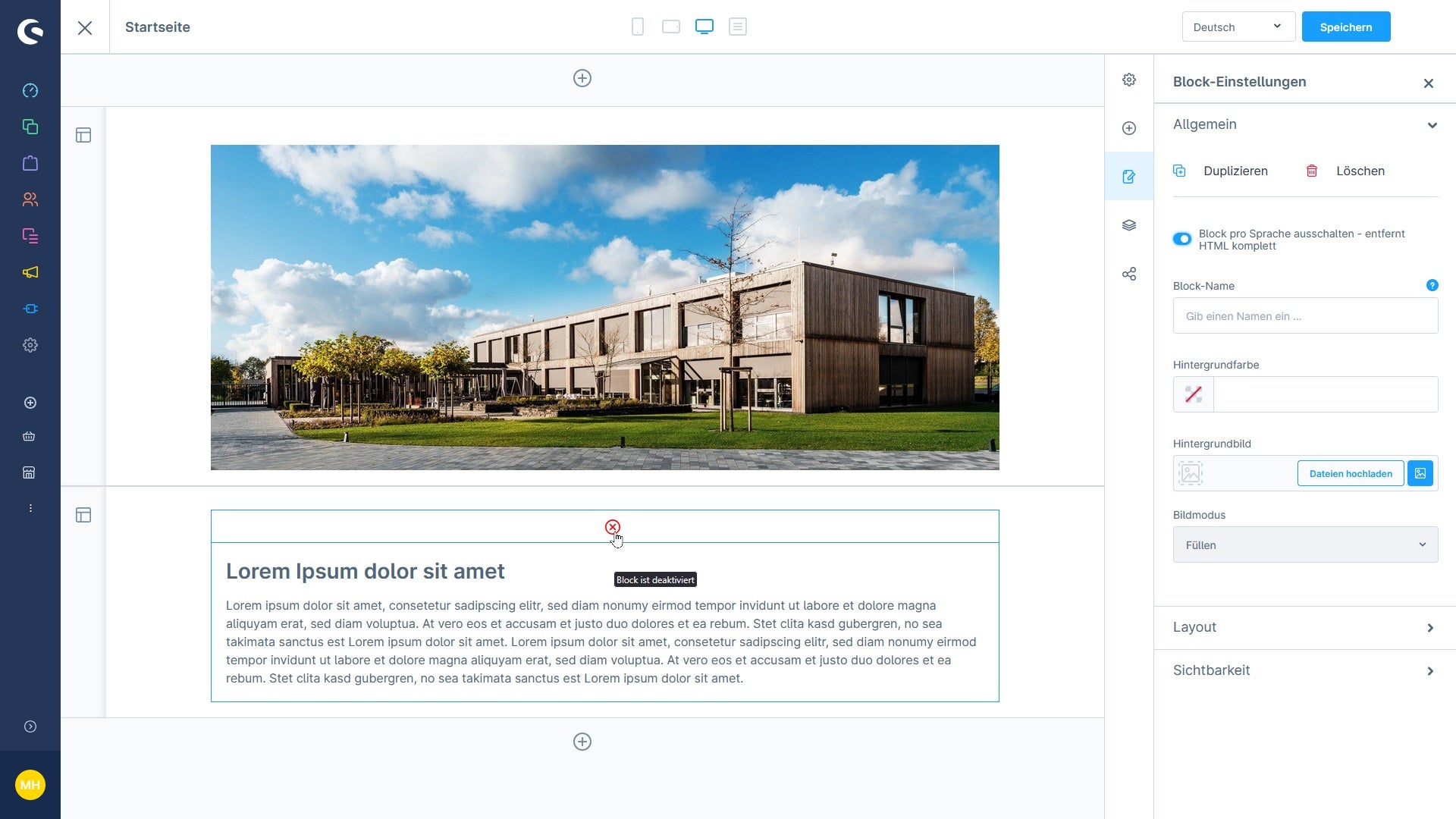The height and width of the screenshot is (819, 1456).
Task: Open the Hintergrundfarbe color picker swatch
Action: [1194, 394]
